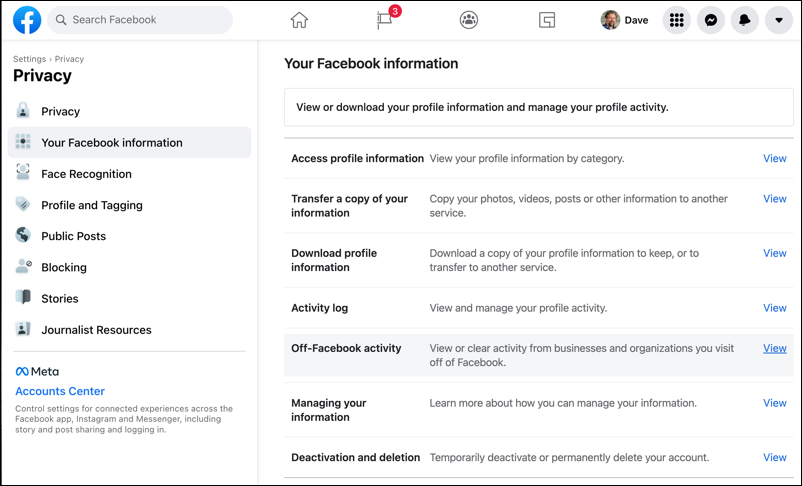Click the search magnifier icon
The width and height of the screenshot is (802, 486).
pyautogui.click(x=61, y=20)
